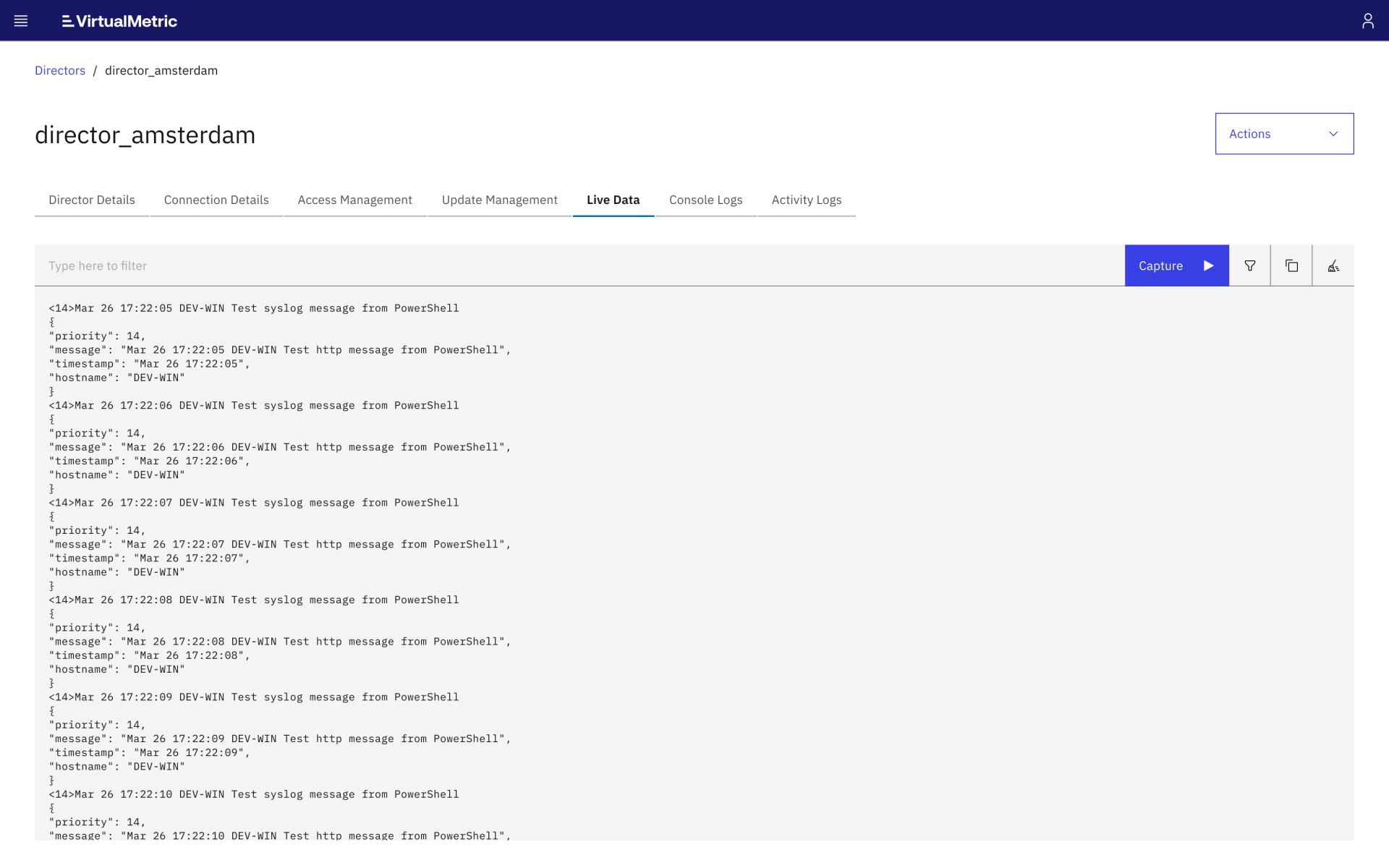Open the hamburger navigation menu
Viewport: 1389px width, 868px height.
coord(21,21)
